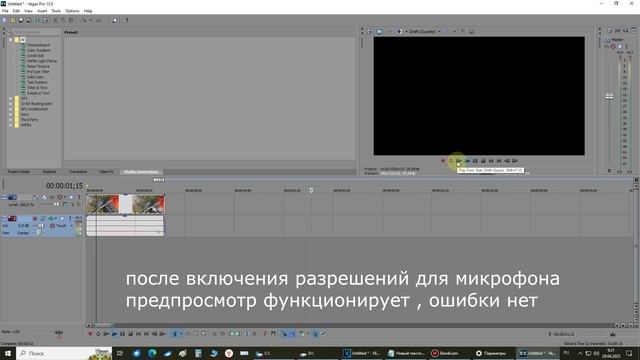Toggle Loop Playback under preview window

[x=451, y=161]
